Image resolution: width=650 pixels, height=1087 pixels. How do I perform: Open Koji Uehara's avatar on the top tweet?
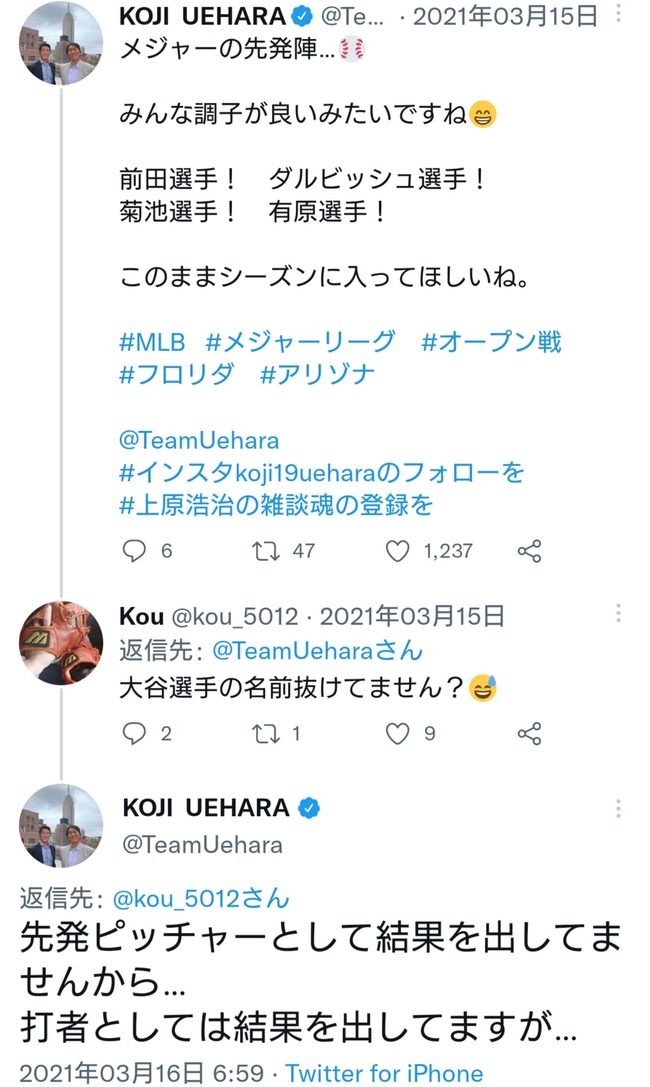click(61, 43)
